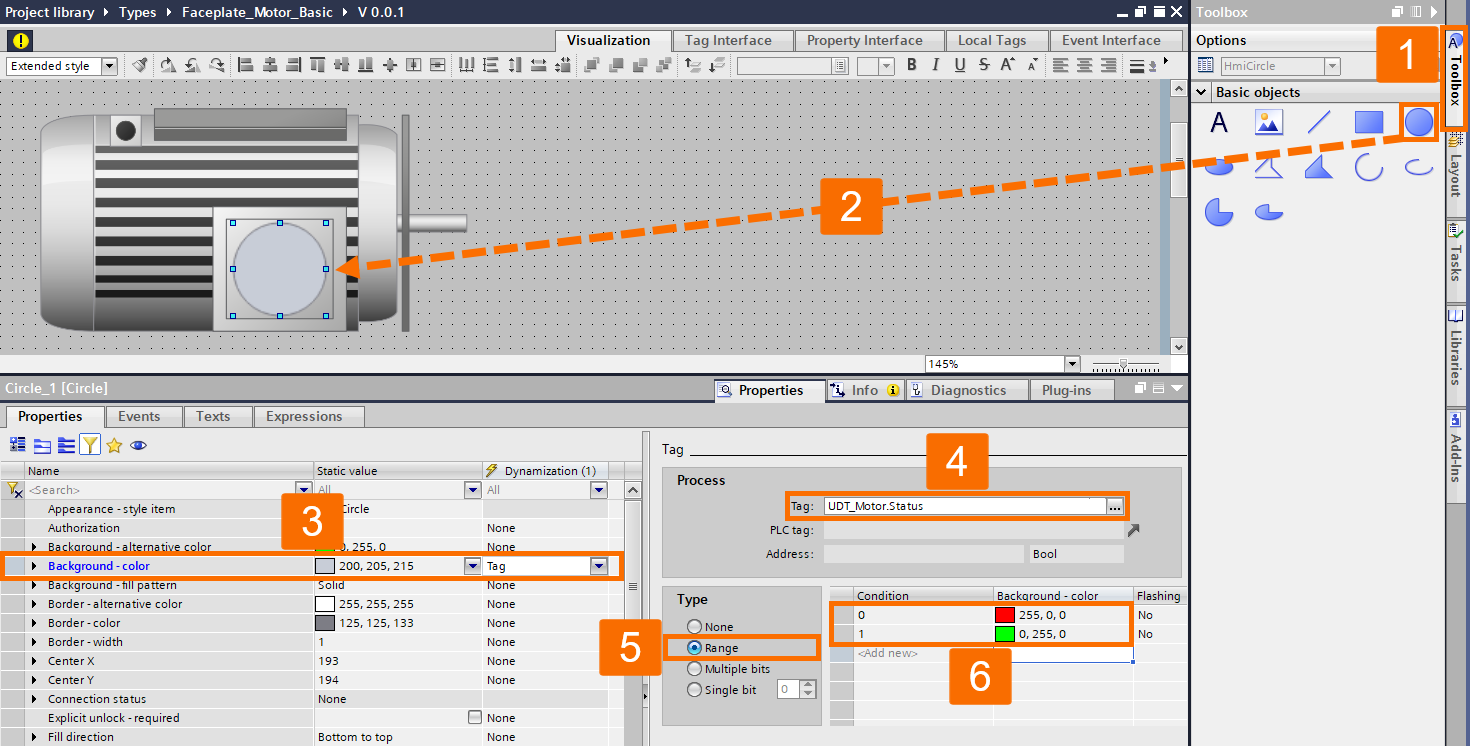Select the Rectangle tool in Basic objects

click(1367, 122)
